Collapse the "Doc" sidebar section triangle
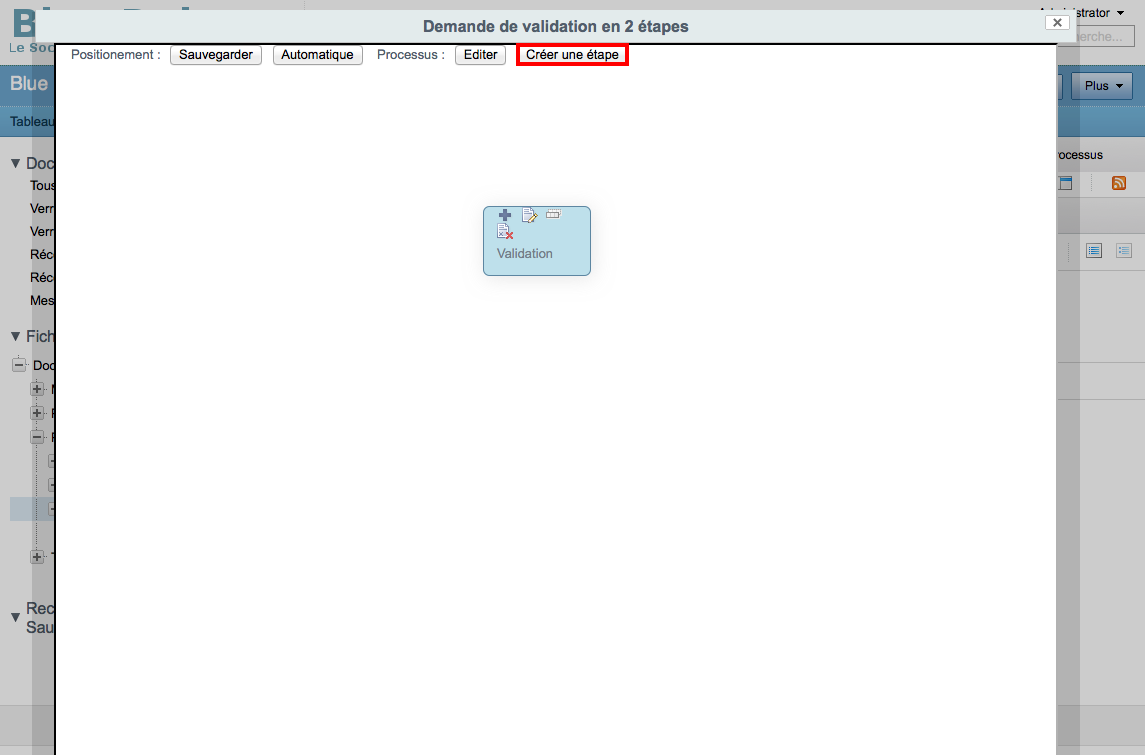The width and height of the screenshot is (1145, 755). coord(15,164)
